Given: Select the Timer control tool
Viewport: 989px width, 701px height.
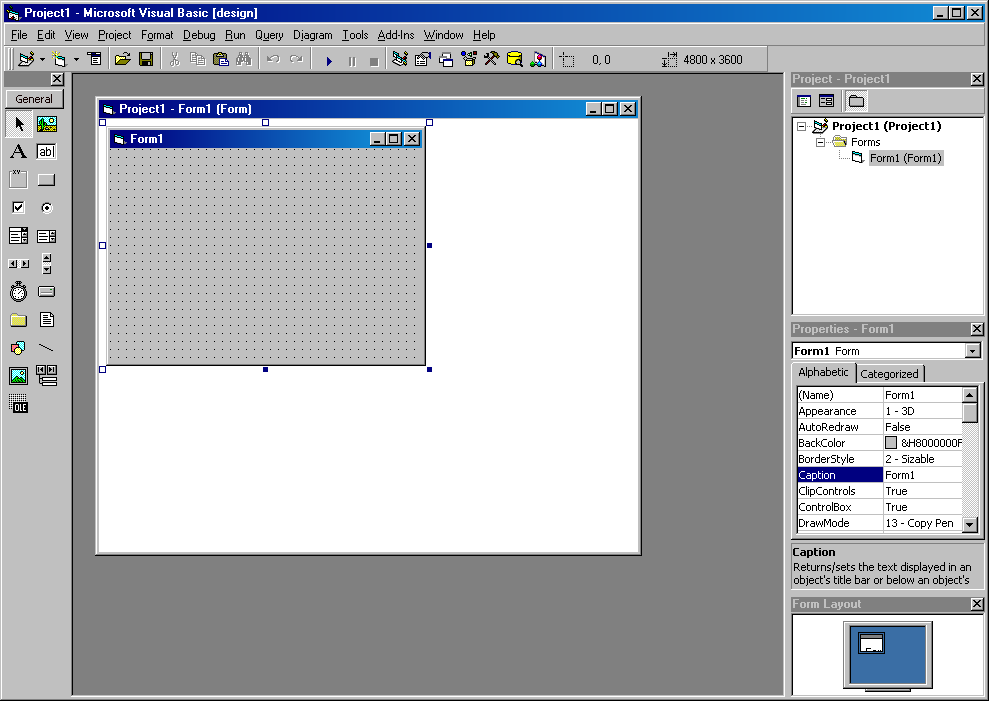Looking at the screenshot, I should 19,292.
